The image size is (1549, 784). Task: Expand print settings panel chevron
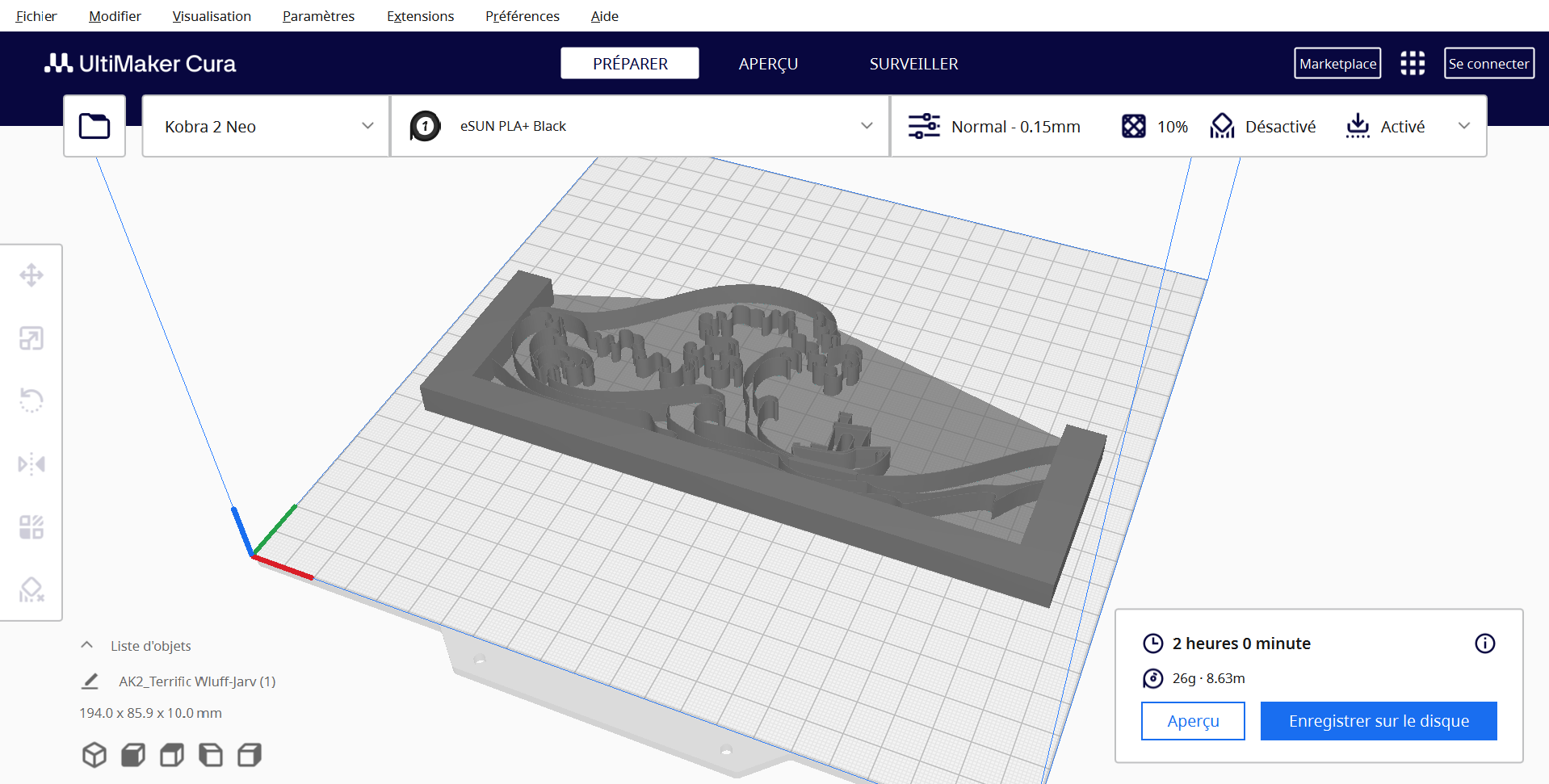(x=1464, y=126)
